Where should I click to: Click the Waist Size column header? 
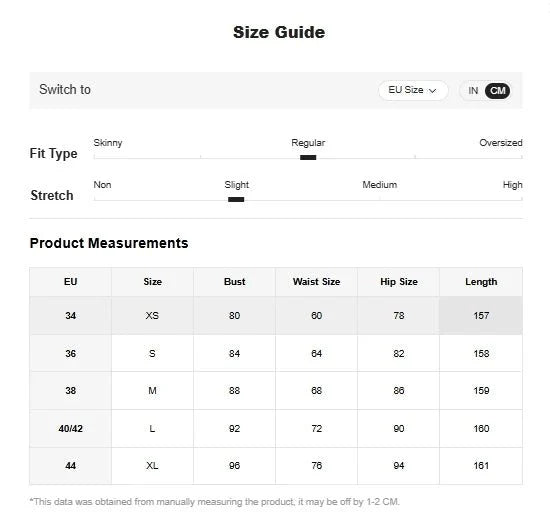[316, 282]
